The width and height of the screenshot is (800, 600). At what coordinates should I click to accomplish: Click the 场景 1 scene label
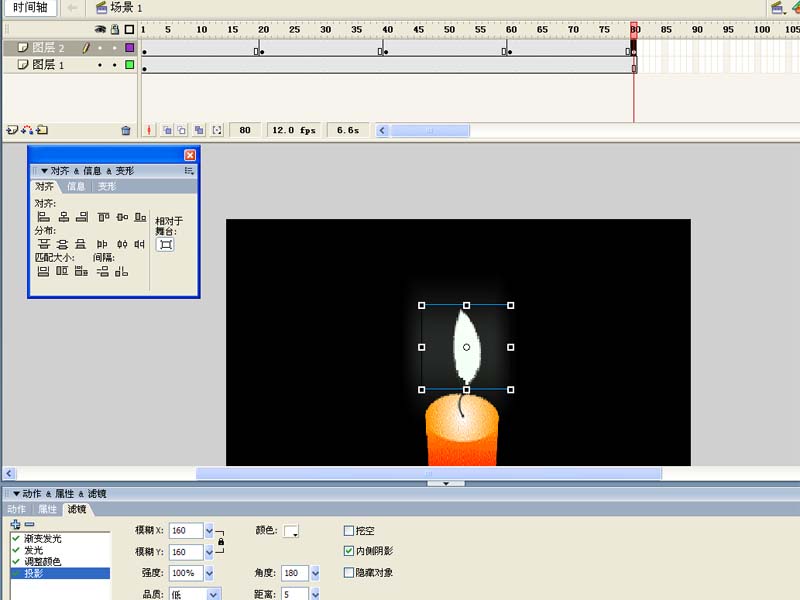coord(120,8)
